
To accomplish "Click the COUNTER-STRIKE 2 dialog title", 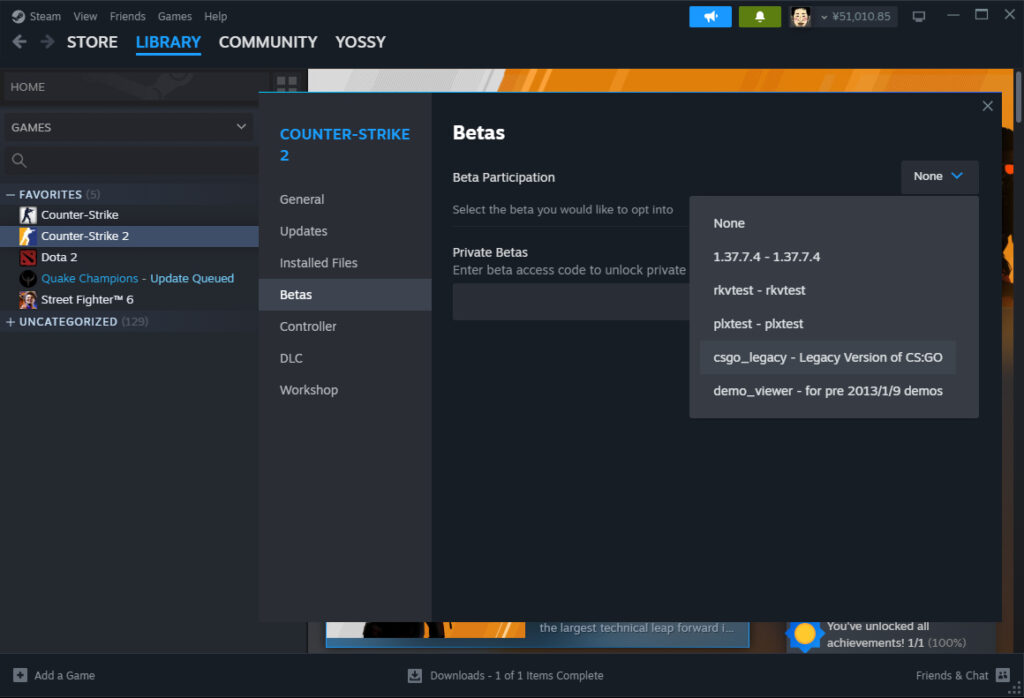I will 345,144.
